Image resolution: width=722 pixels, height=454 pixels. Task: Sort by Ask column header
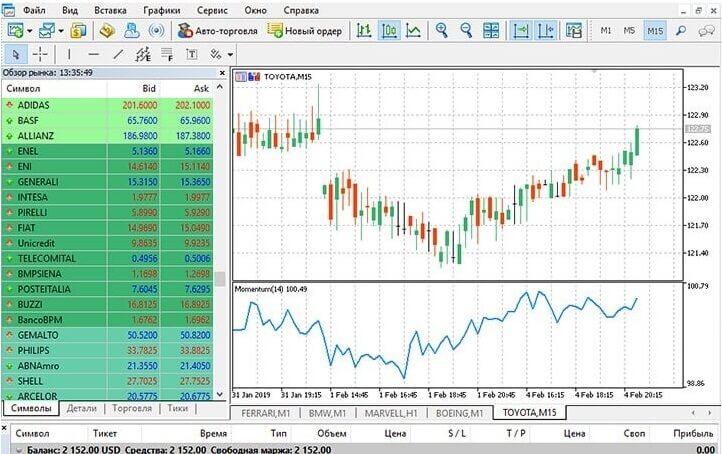[x=186, y=88]
